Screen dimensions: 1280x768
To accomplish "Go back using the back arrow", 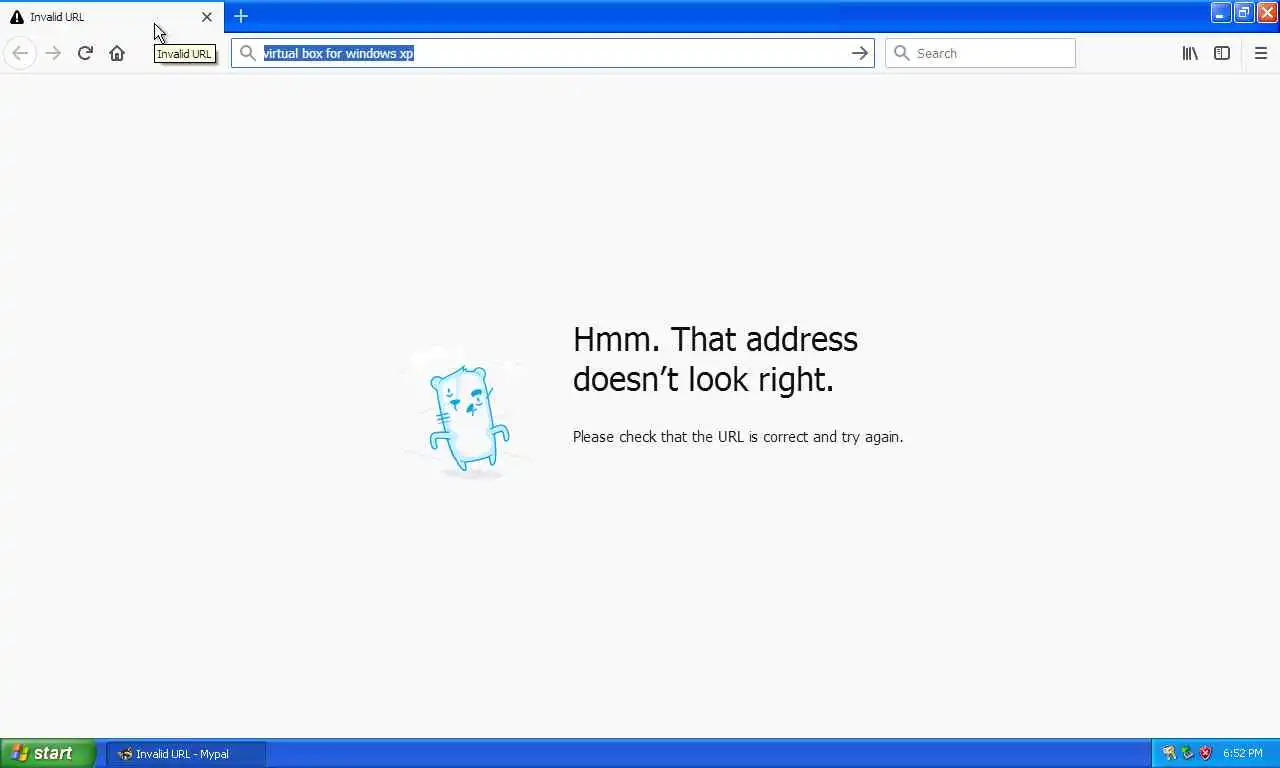I will click(x=20, y=53).
